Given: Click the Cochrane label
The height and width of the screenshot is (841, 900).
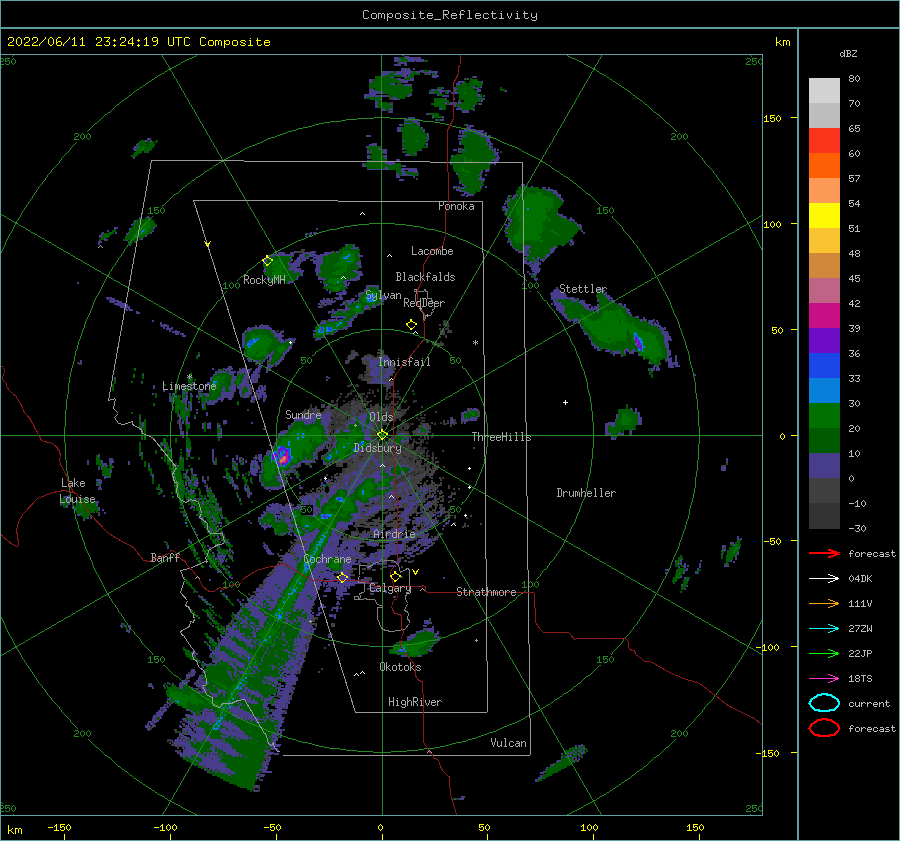Looking at the screenshot, I should pyautogui.click(x=327, y=559).
